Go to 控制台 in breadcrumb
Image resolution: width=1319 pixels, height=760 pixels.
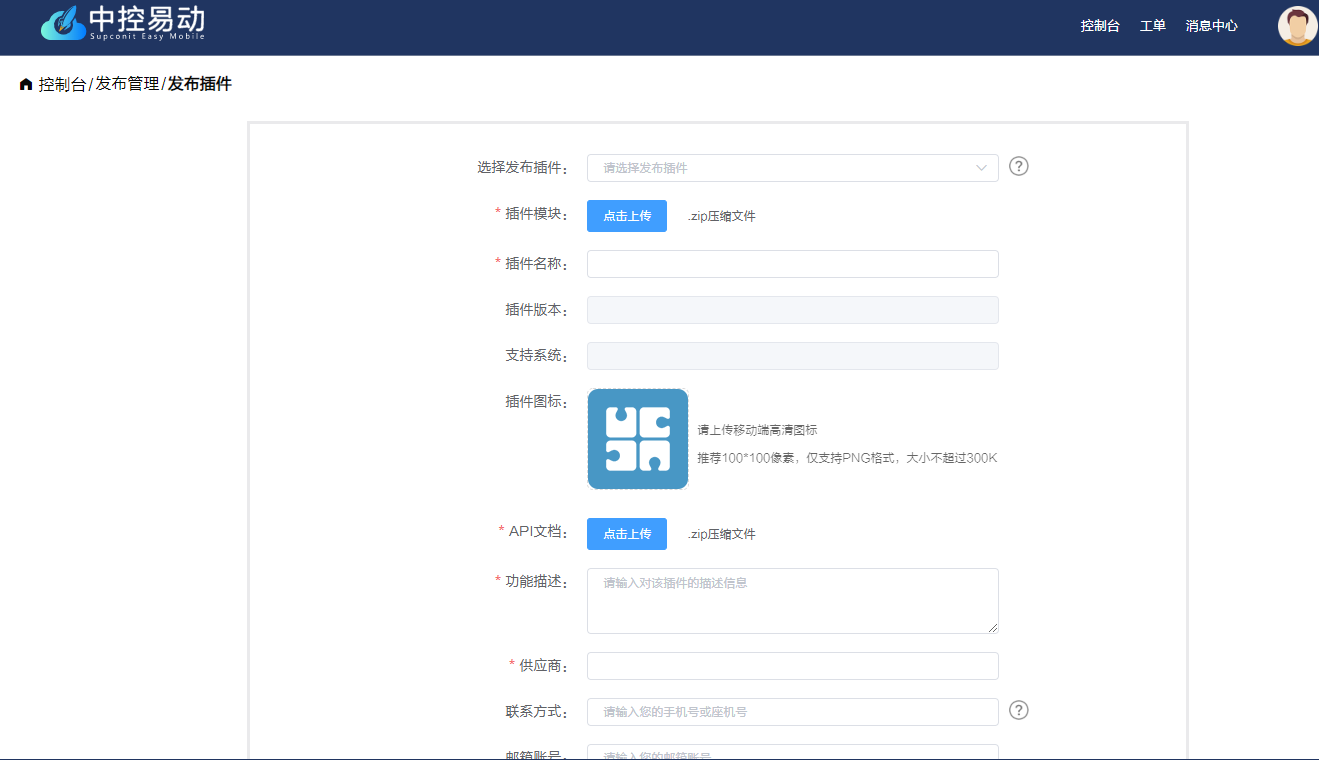[62, 85]
